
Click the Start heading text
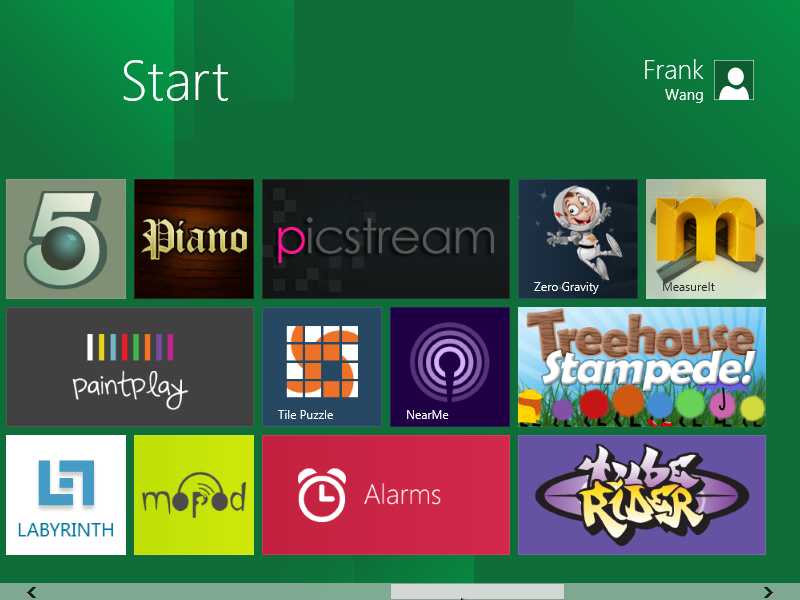pyautogui.click(x=176, y=81)
